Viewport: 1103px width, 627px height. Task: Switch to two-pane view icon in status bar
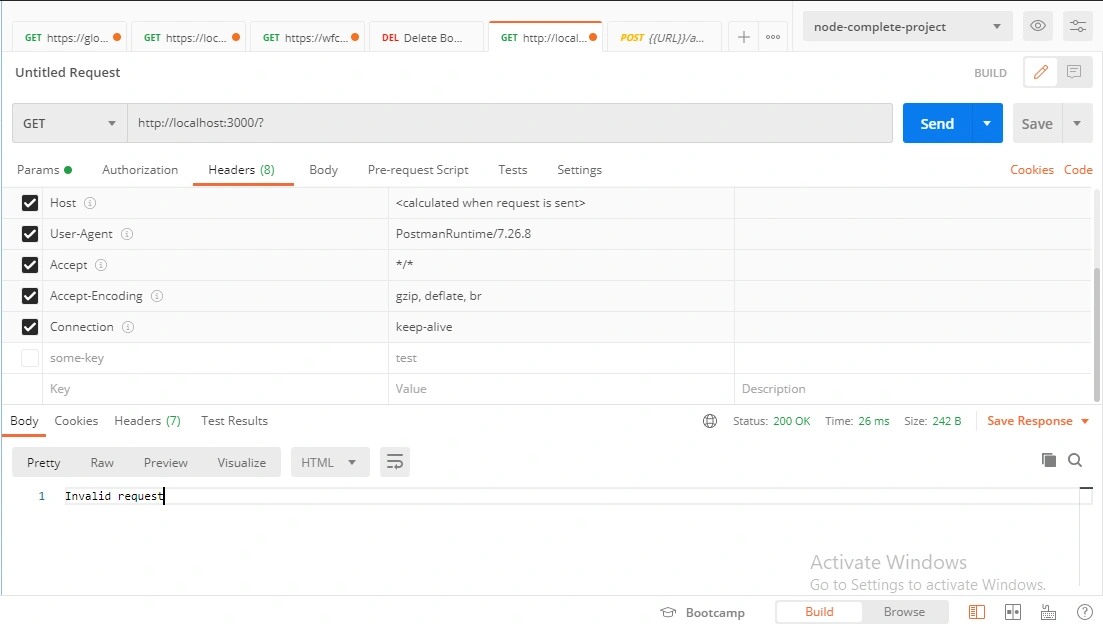point(1013,612)
